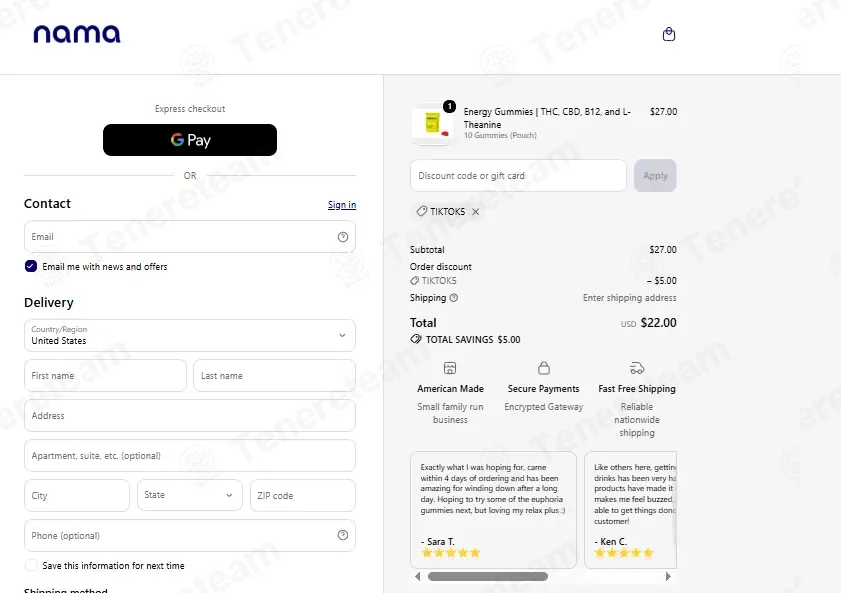
Task: Click the Ken C. review card
Action: click(x=631, y=509)
